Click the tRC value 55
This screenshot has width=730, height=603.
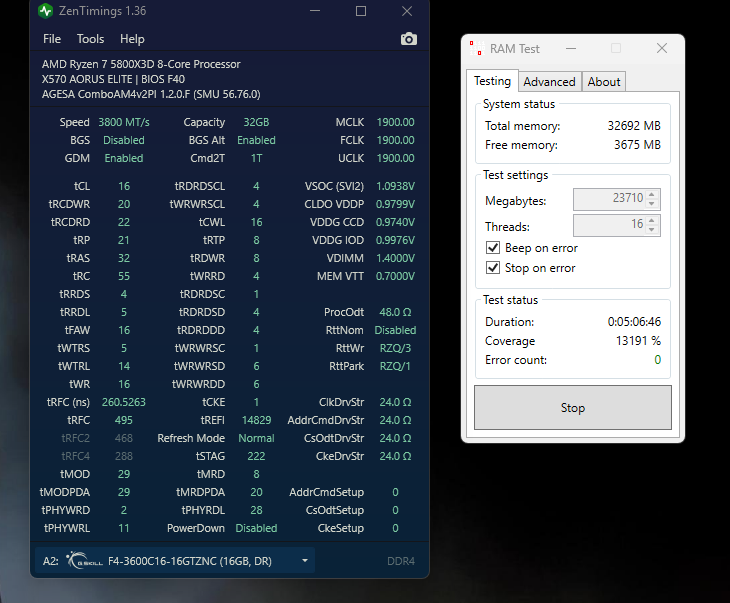[x=124, y=276]
